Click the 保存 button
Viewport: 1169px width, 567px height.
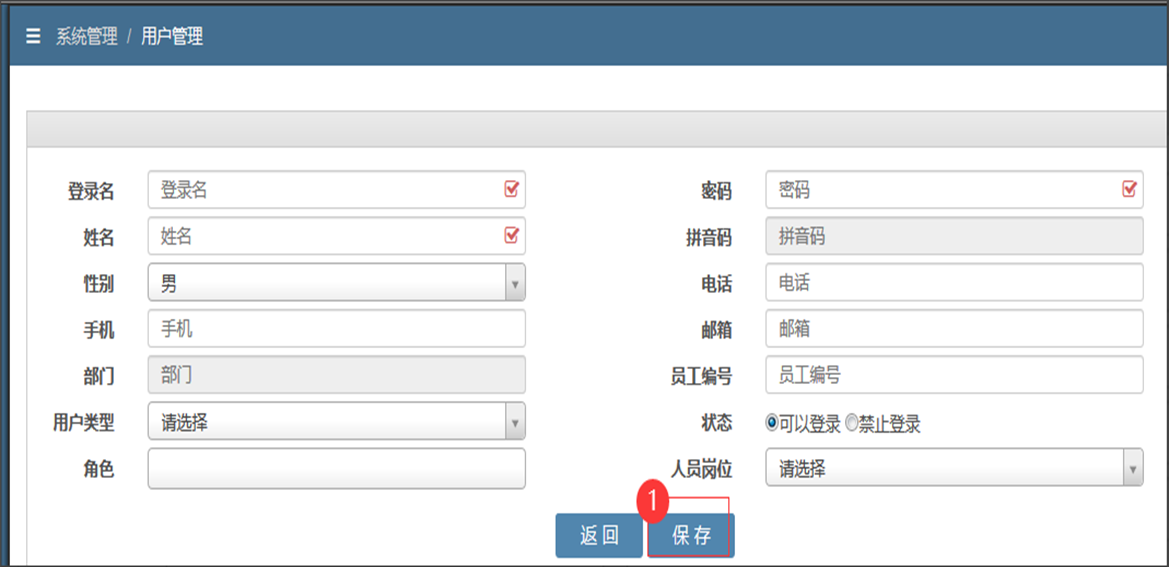pos(691,536)
